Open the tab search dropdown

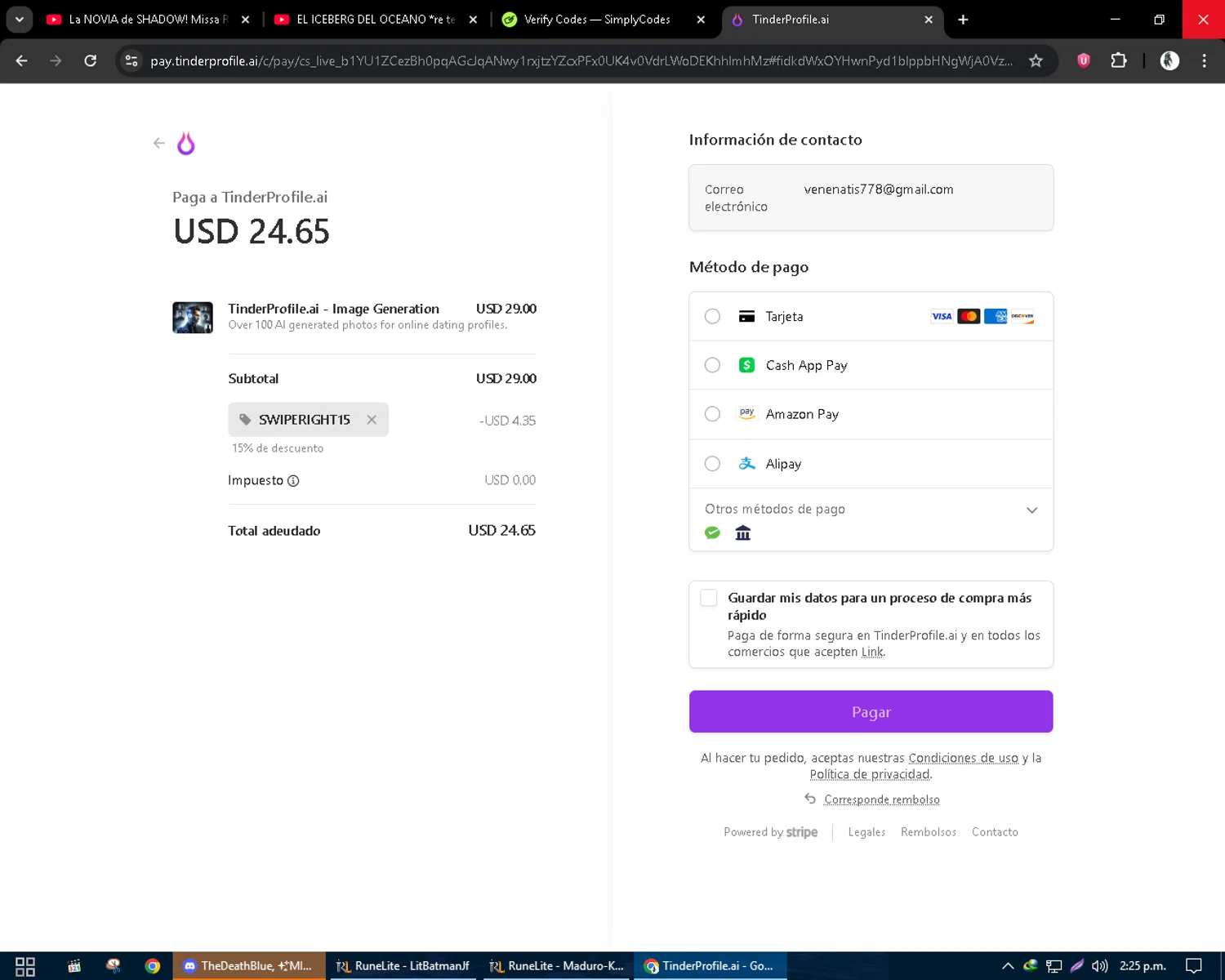click(20, 20)
